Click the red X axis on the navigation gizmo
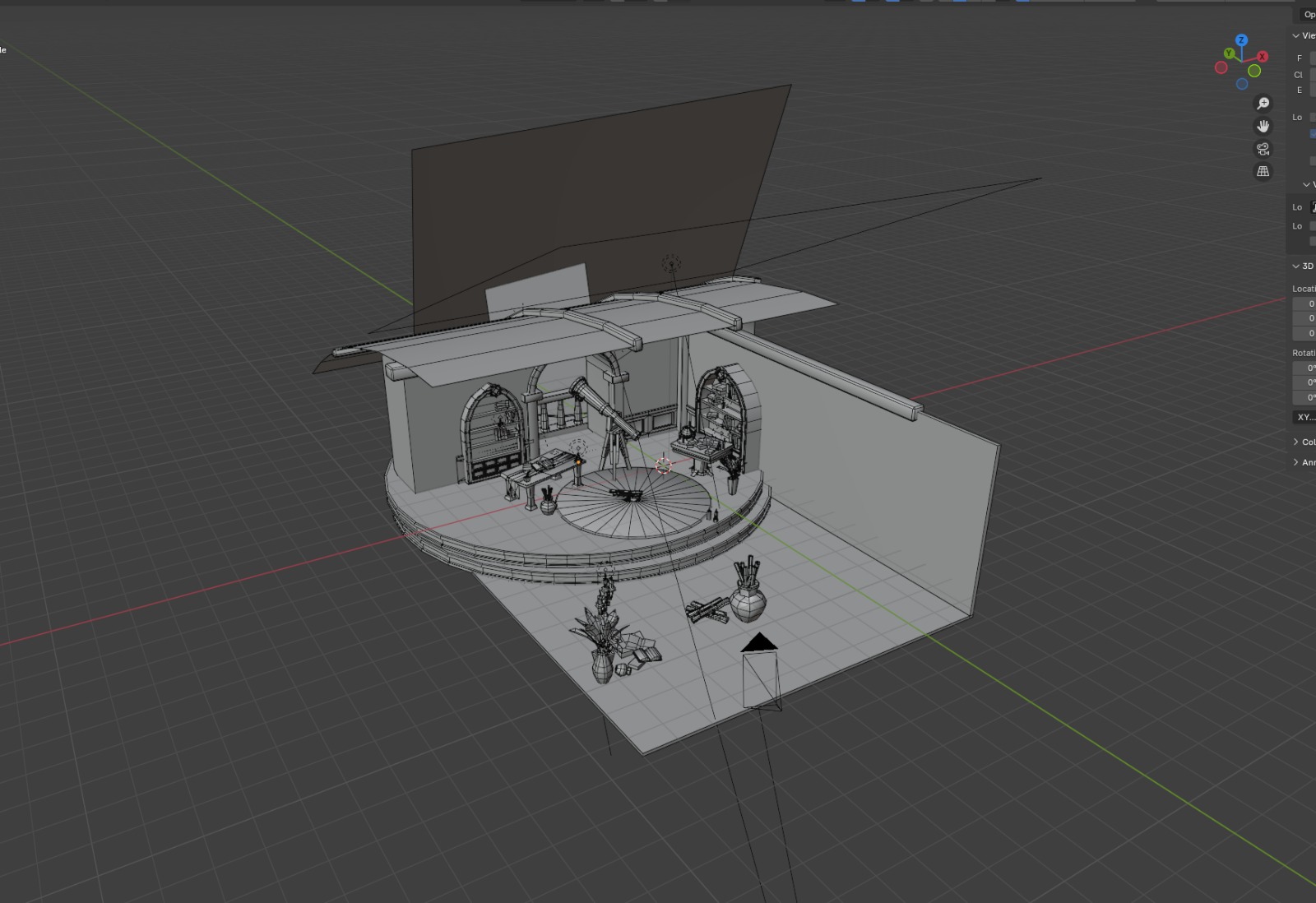The image size is (1316, 903). 1263,57
